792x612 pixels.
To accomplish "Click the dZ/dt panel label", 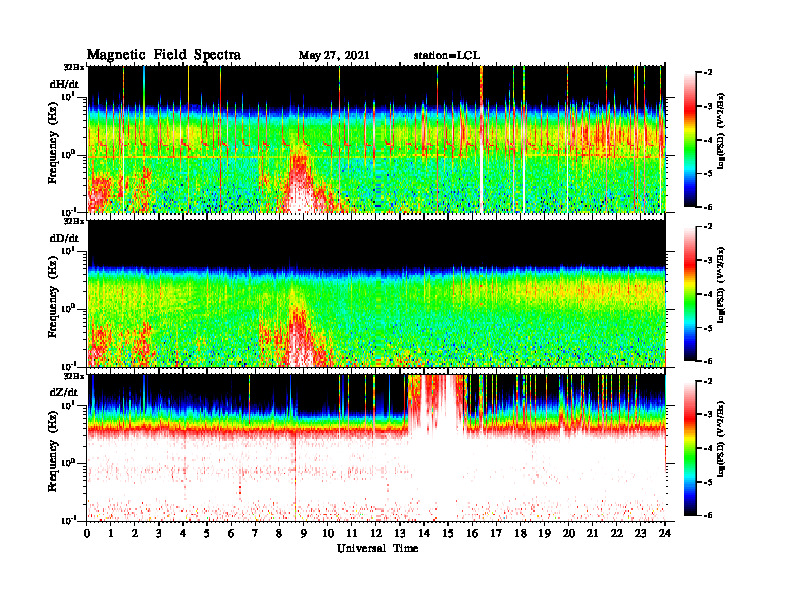I will pos(64,392).
